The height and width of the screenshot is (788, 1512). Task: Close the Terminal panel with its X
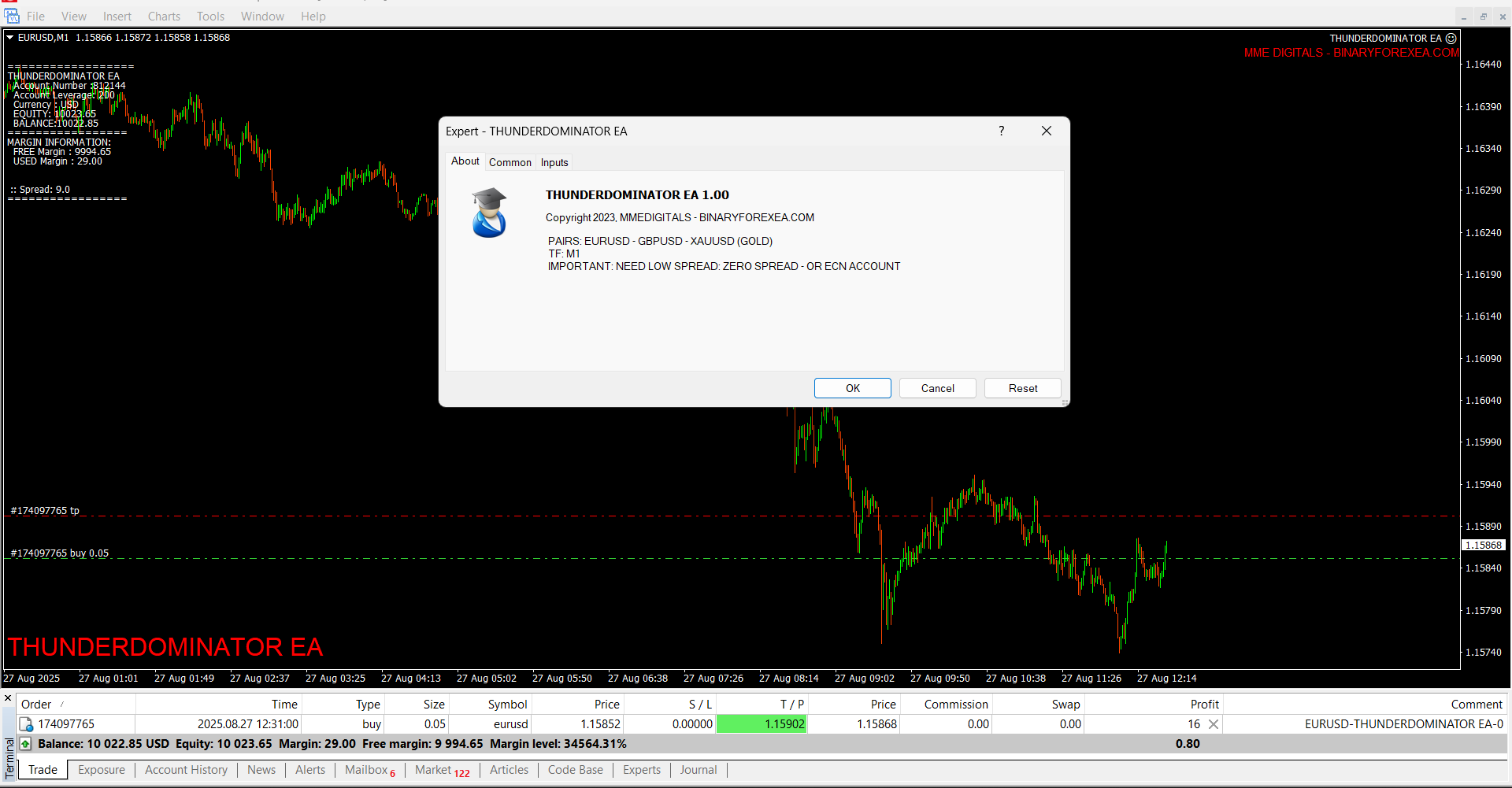(x=8, y=698)
